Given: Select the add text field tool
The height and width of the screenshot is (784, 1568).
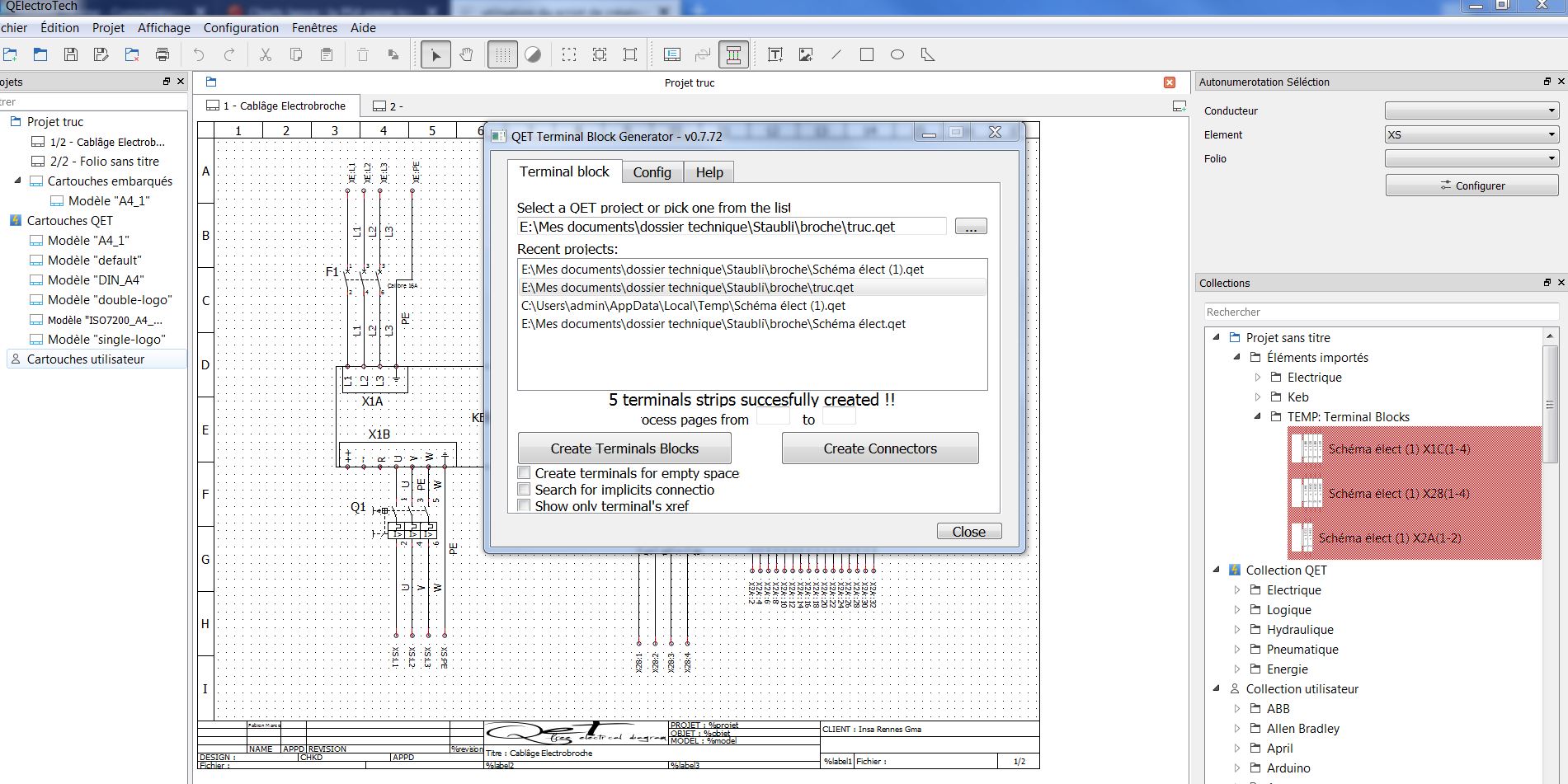Looking at the screenshot, I should click(x=775, y=55).
